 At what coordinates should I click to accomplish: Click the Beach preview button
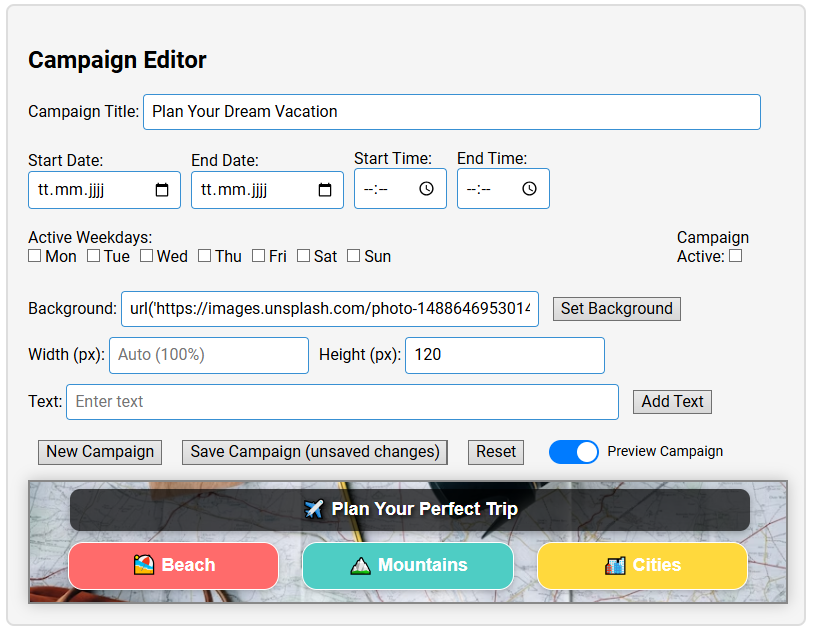point(173,566)
